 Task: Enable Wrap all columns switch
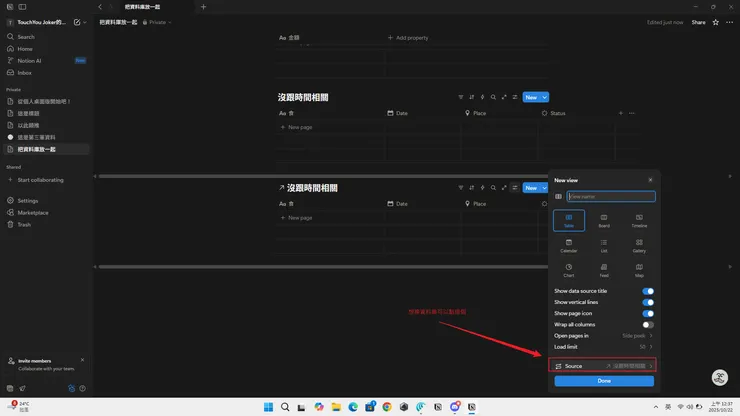click(648, 325)
